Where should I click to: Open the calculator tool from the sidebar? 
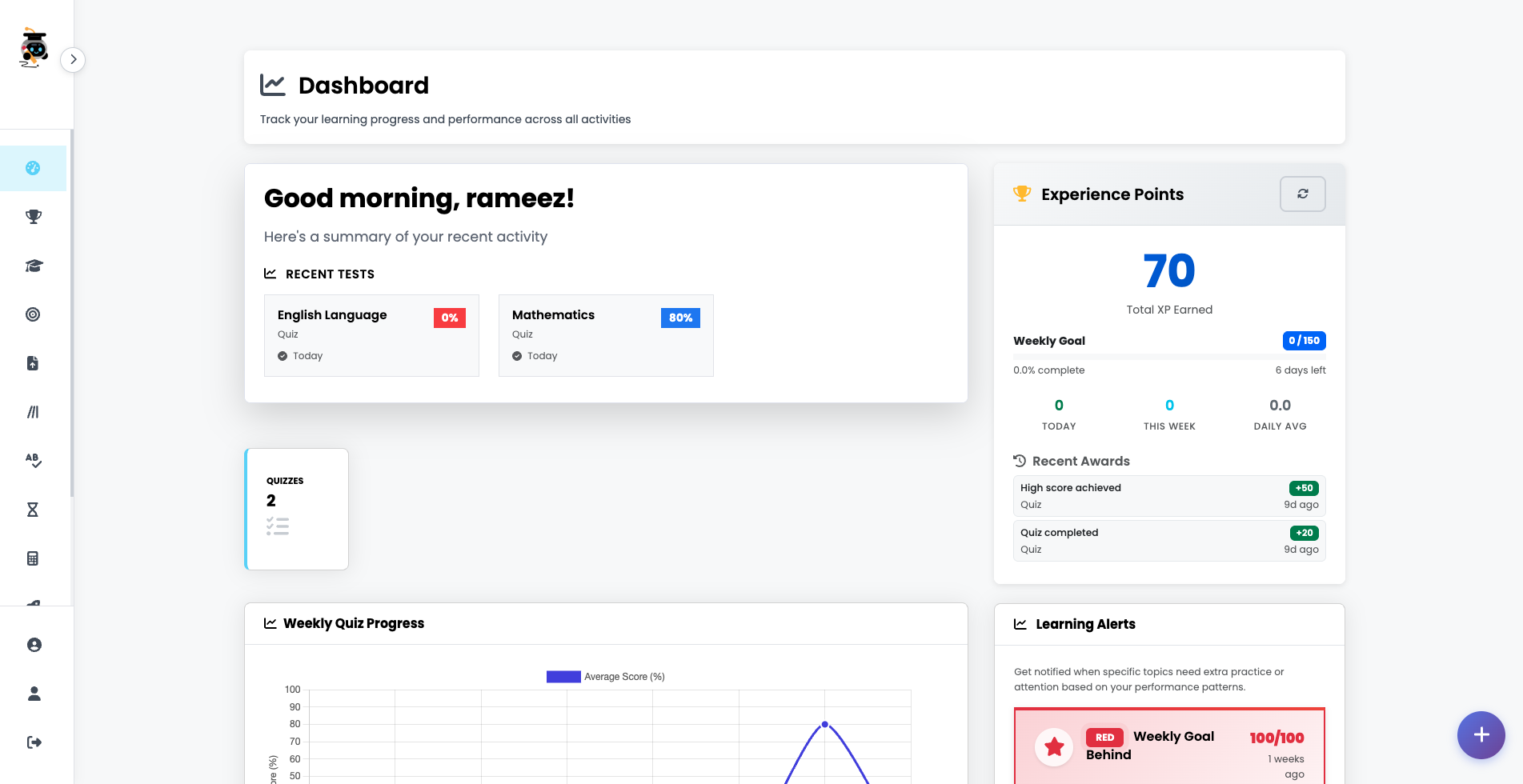pos(33,558)
